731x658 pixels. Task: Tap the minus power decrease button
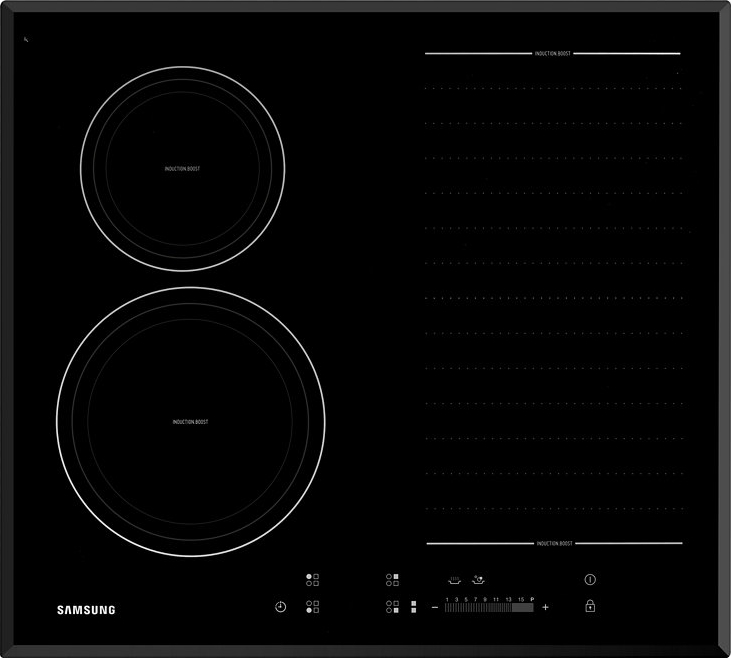[x=435, y=607]
